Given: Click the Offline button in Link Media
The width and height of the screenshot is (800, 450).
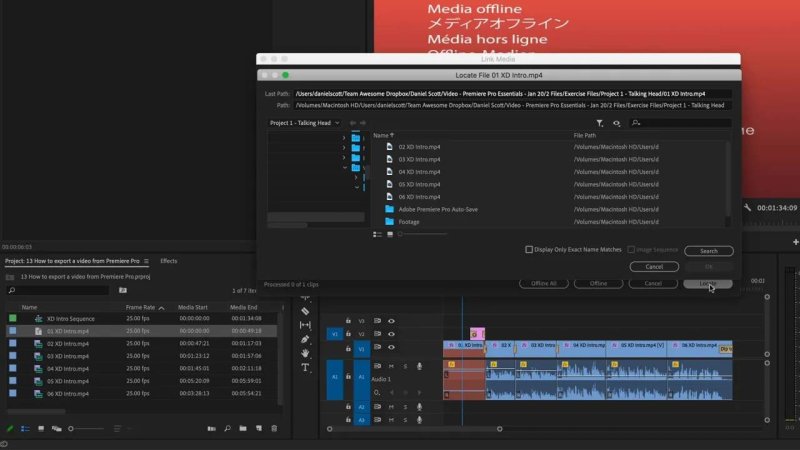Looking at the screenshot, I should point(598,284).
